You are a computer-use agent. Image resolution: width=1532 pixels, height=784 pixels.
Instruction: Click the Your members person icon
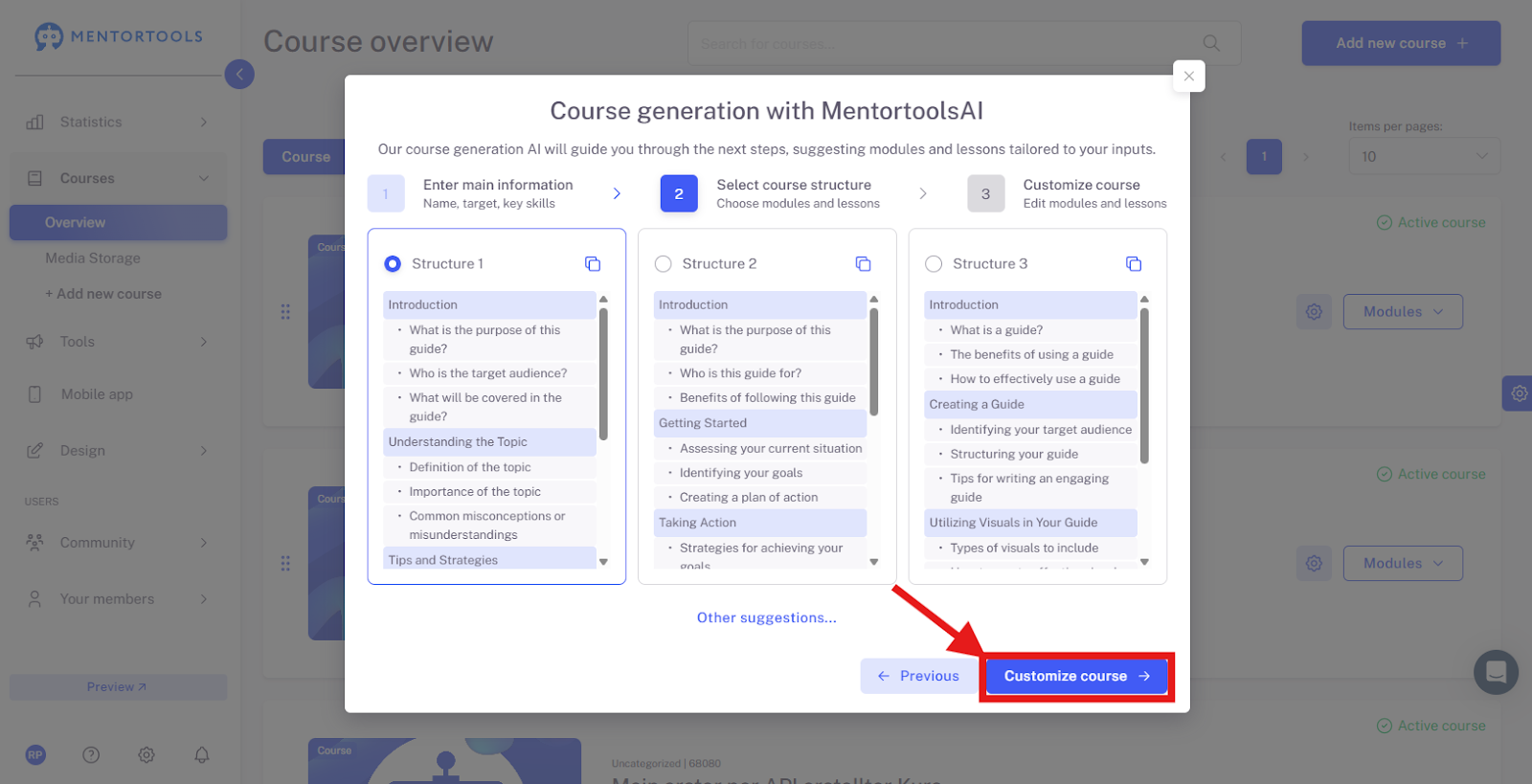coord(35,599)
